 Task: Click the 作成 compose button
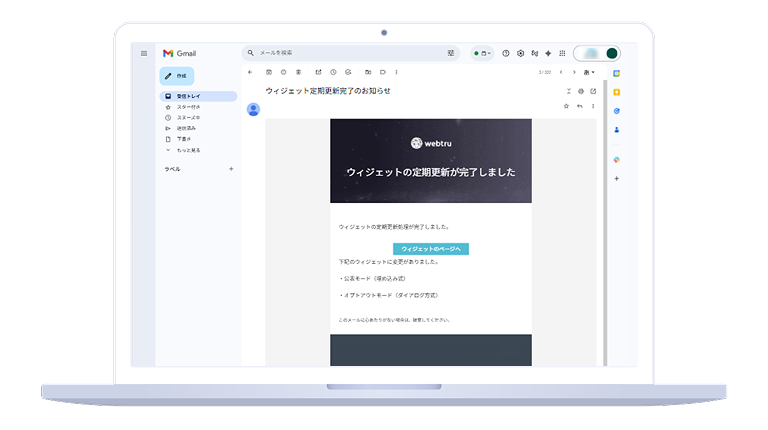pos(177,76)
